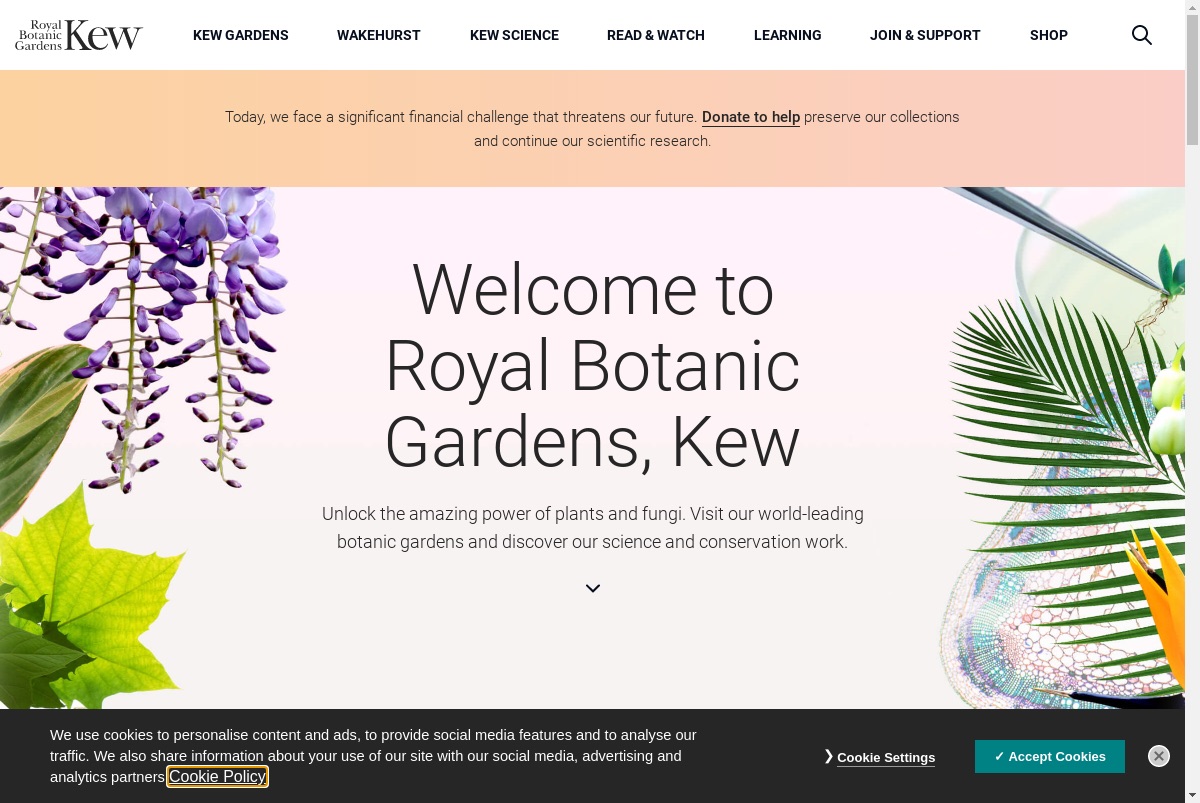
Task: Accept cookies with the green button
Action: click(x=1050, y=756)
